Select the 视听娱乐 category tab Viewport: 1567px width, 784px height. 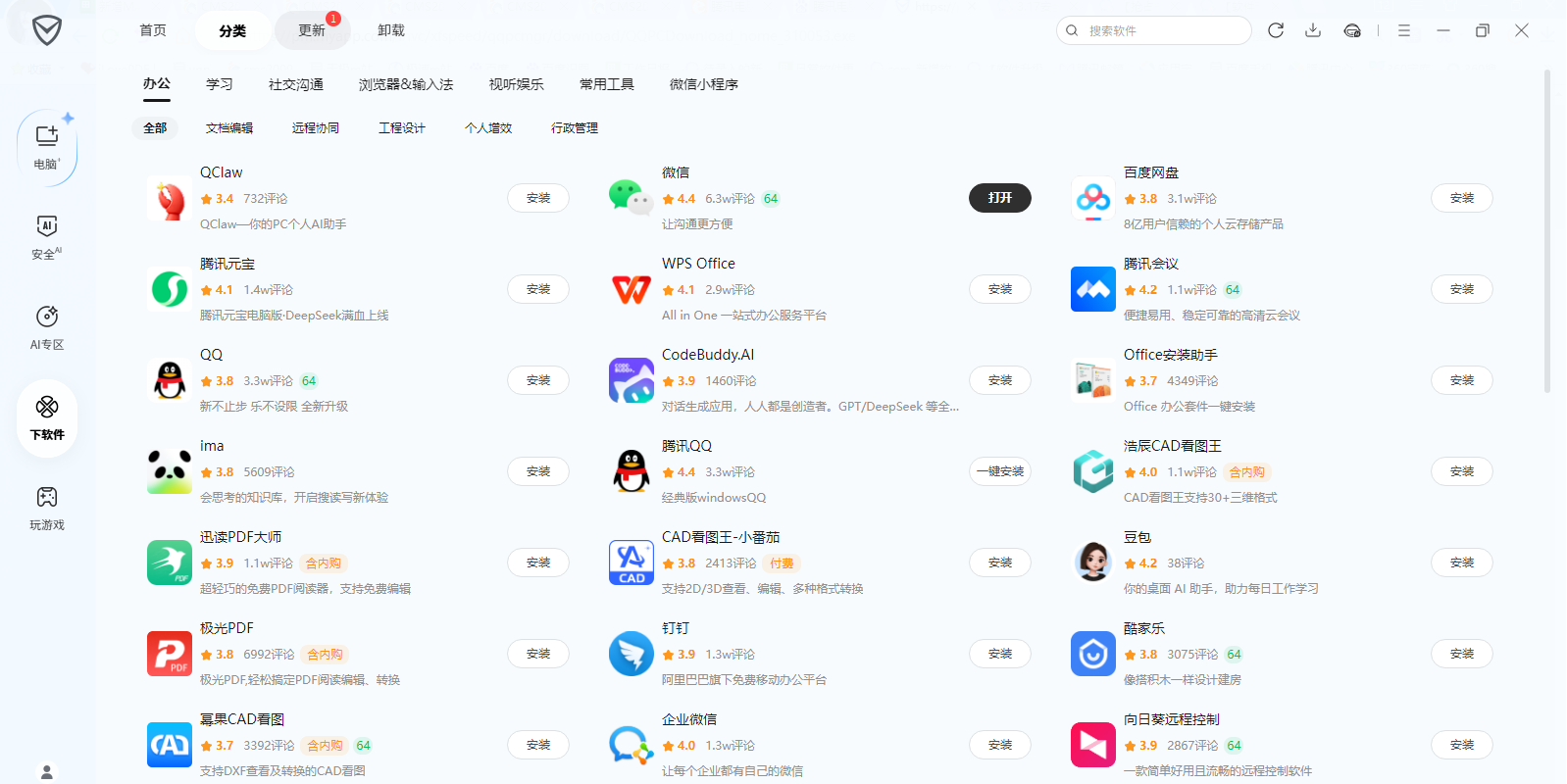[x=516, y=84]
